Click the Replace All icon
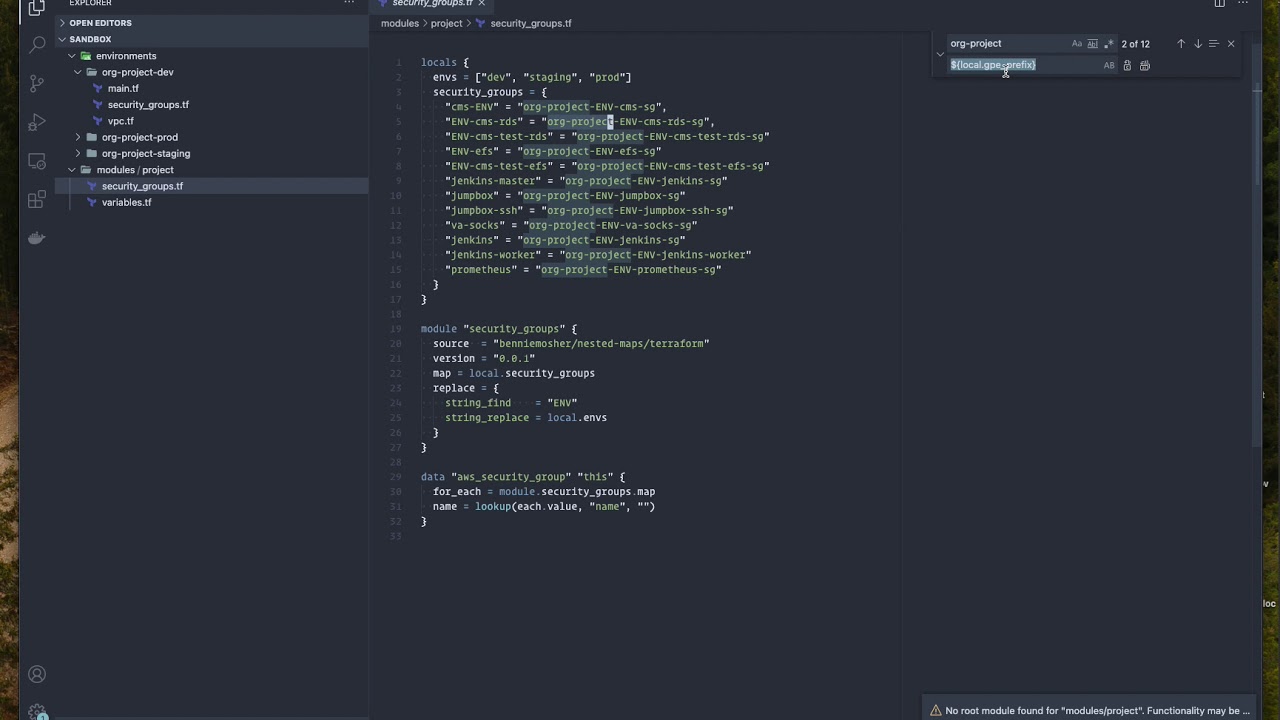The image size is (1280, 720). pos(1145,66)
